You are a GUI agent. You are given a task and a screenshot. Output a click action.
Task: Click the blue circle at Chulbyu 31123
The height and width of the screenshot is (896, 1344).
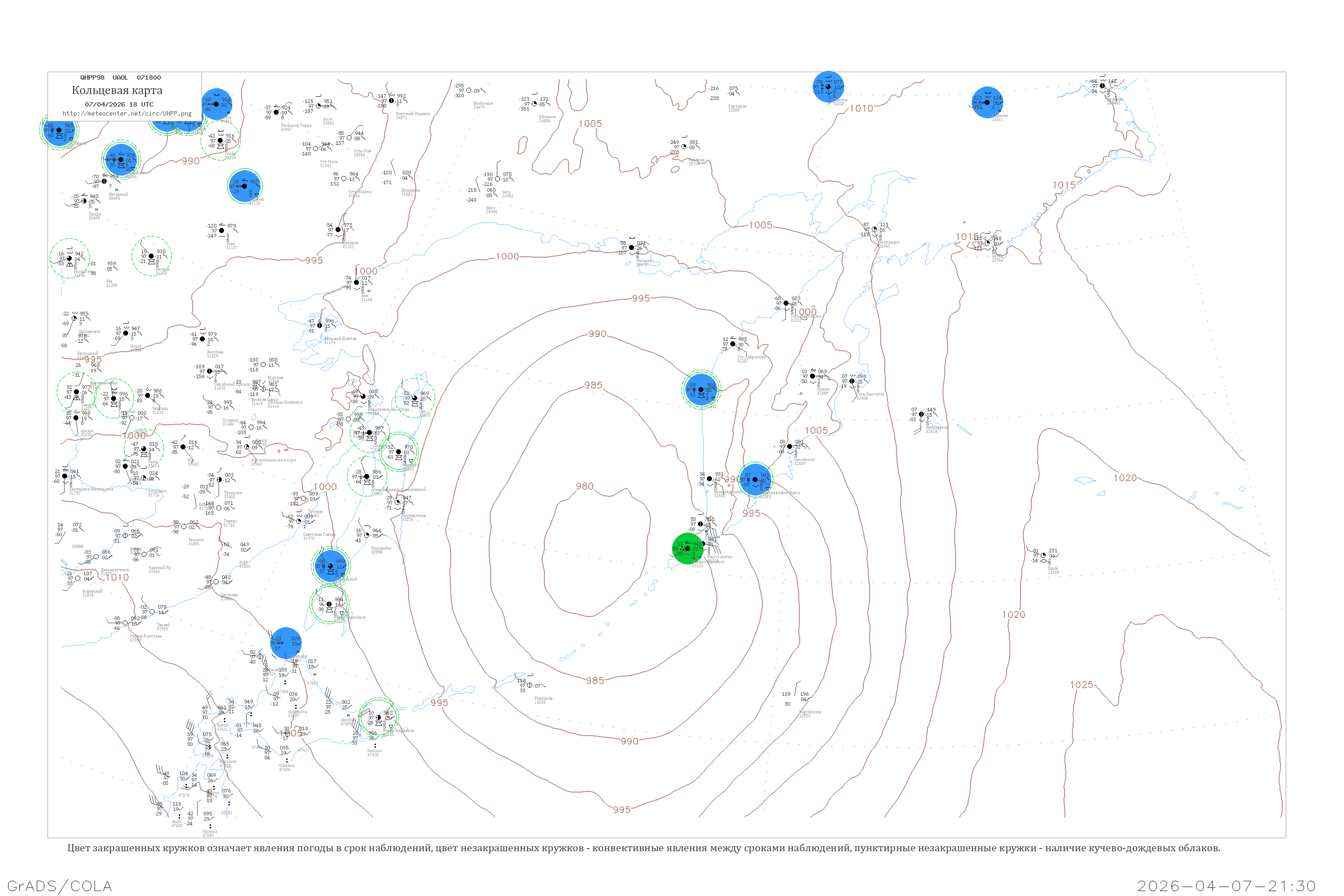[x=245, y=186]
